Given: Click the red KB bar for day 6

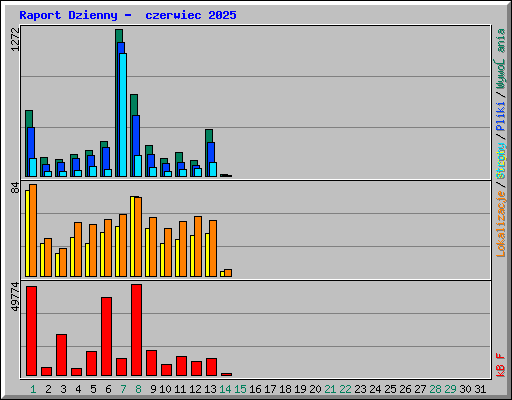Looking at the screenshot, I should [106, 337].
